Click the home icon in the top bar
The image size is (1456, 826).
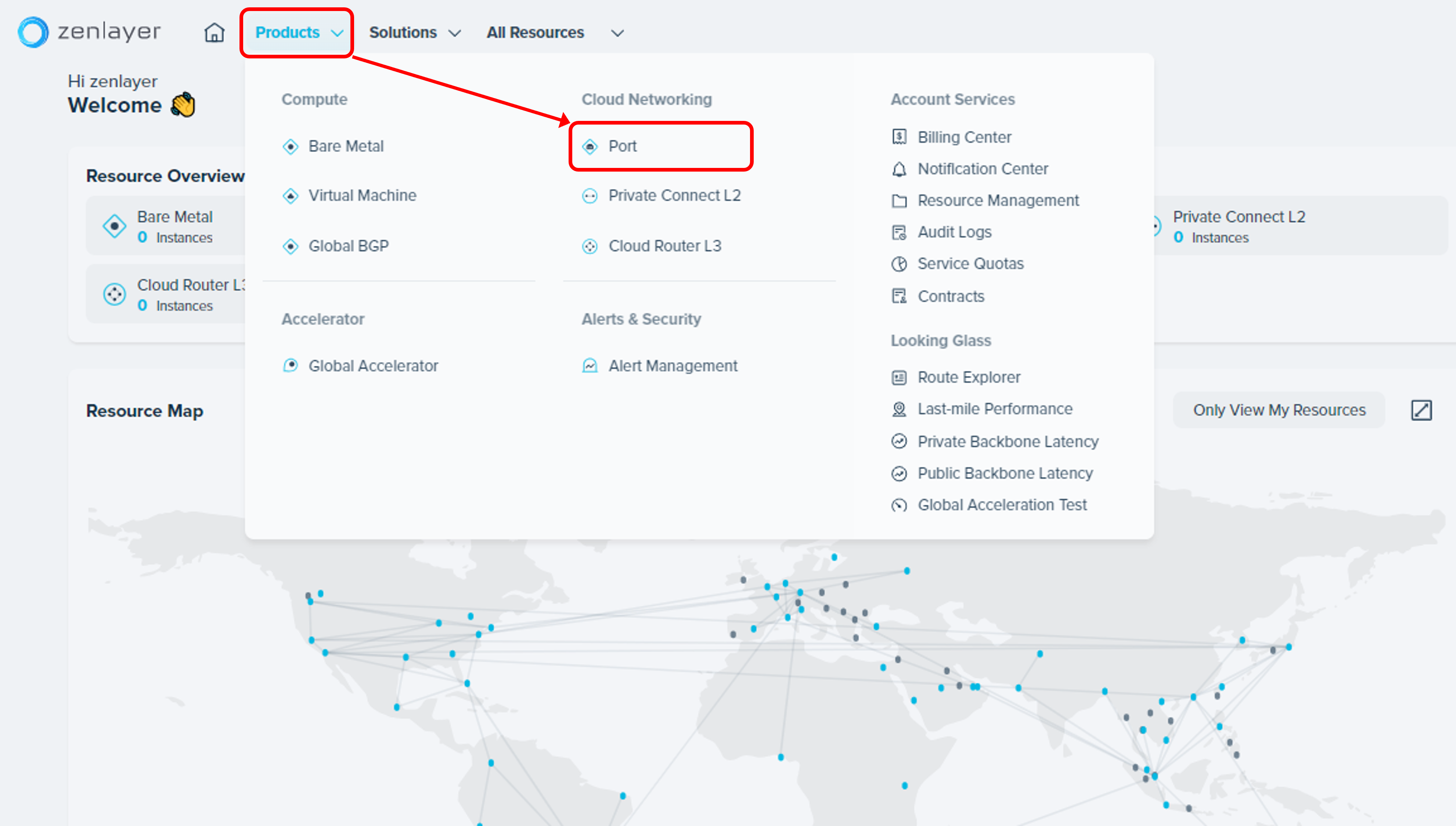(214, 33)
